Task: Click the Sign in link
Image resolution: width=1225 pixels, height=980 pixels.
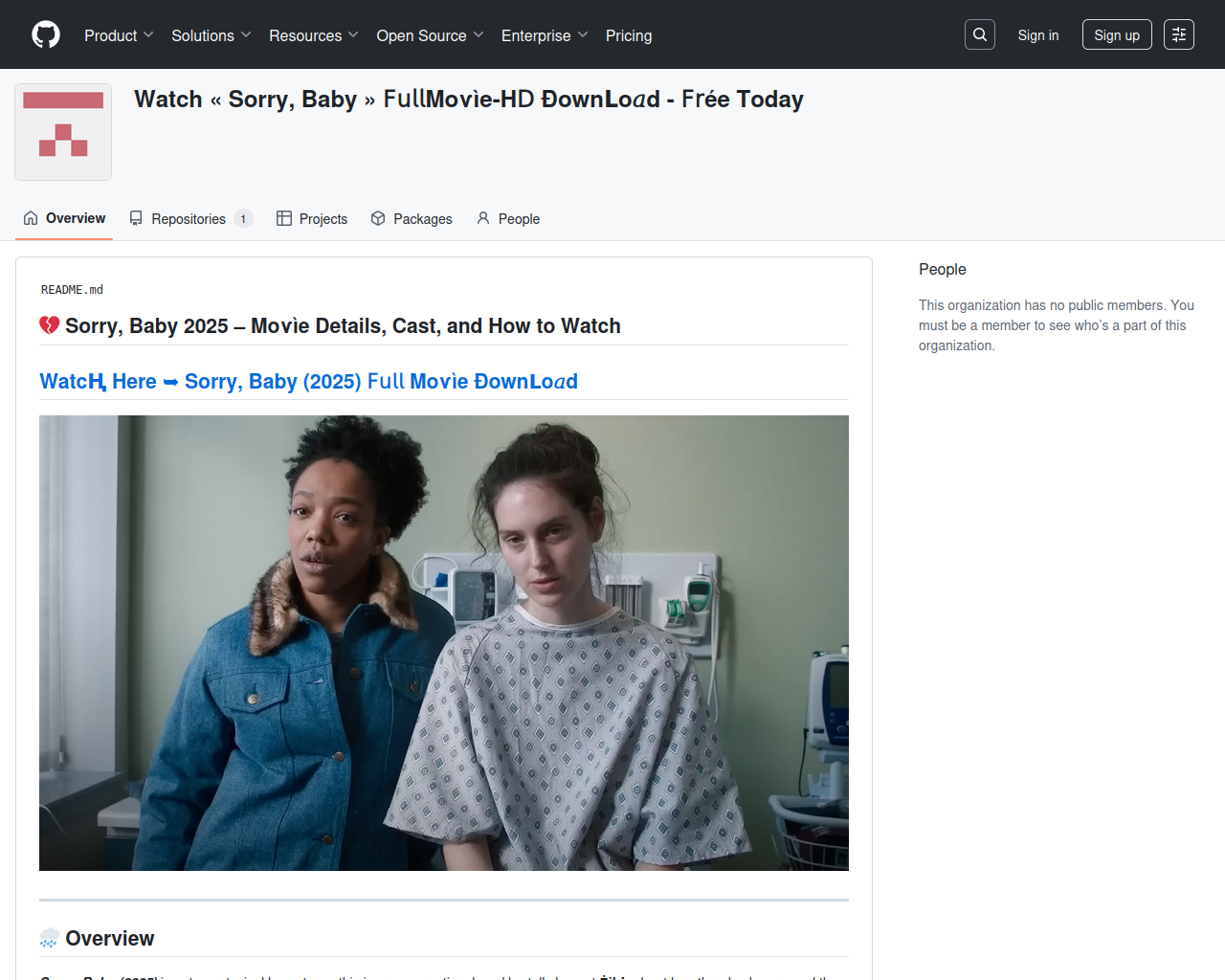Action: (x=1038, y=35)
